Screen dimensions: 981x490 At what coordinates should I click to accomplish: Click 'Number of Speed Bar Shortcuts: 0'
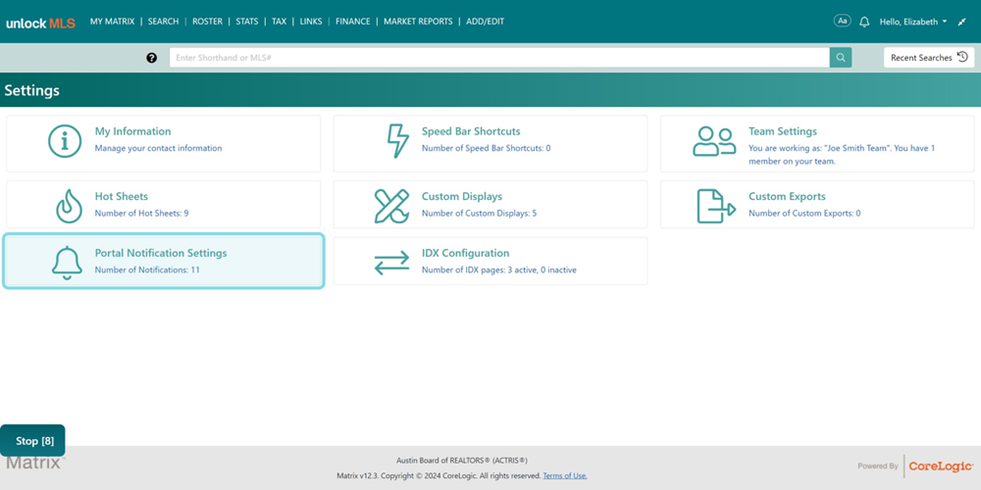coord(486,148)
